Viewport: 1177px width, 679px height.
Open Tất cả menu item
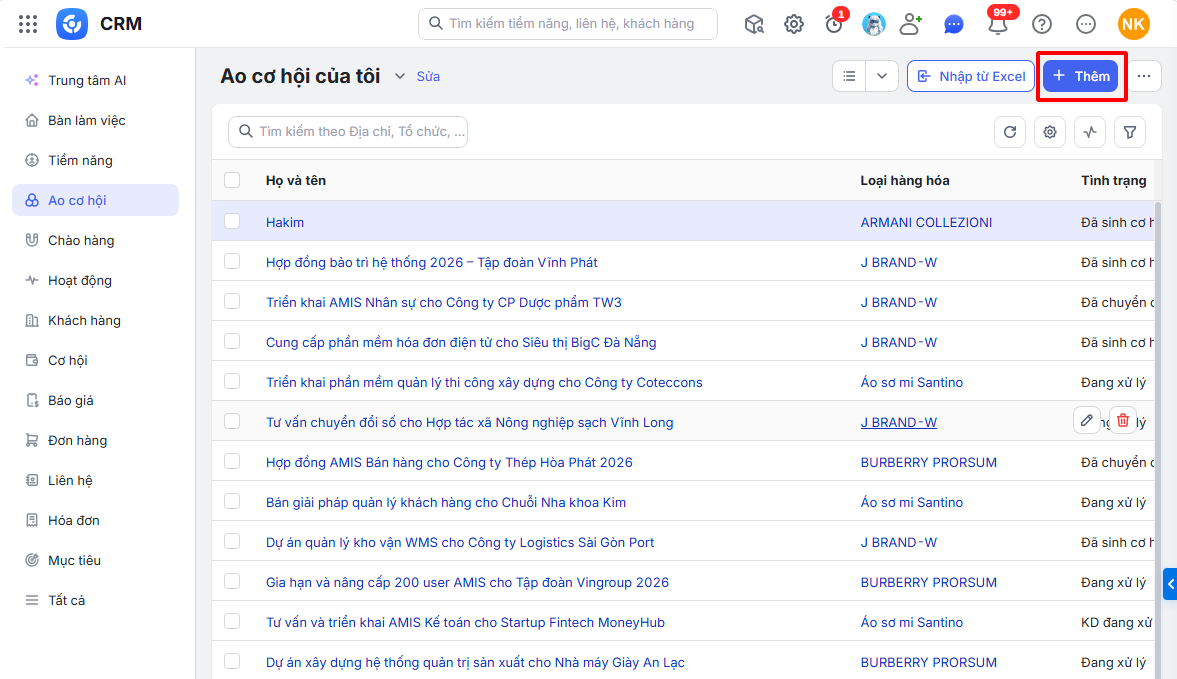click(95, 600)
